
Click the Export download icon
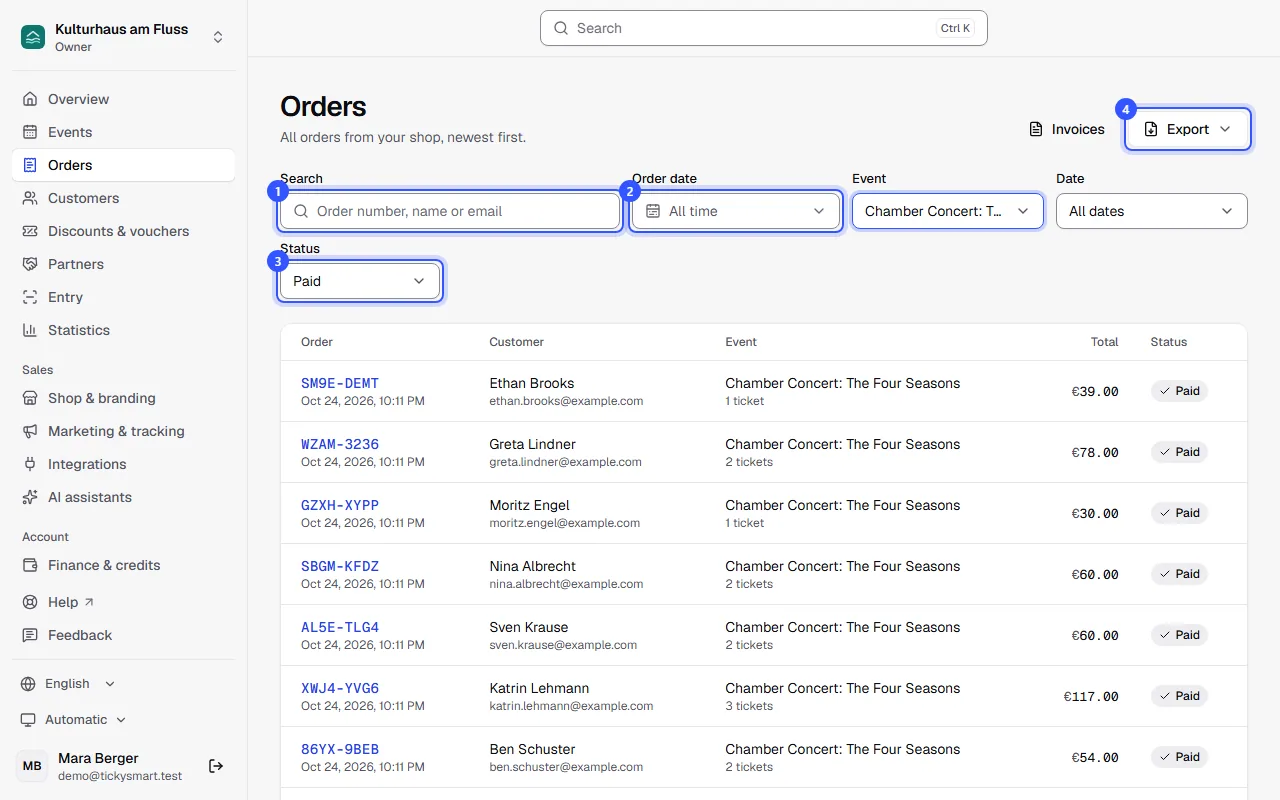(x=1151, y=129)
